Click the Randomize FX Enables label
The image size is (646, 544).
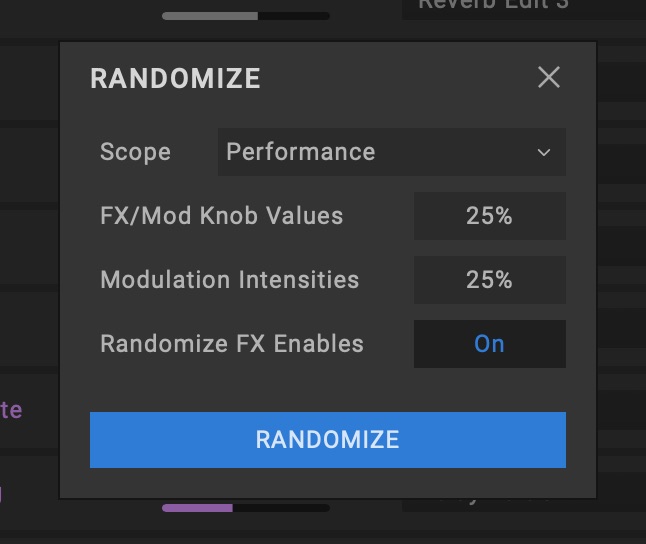pyautogui.click(x=232, y=344)
